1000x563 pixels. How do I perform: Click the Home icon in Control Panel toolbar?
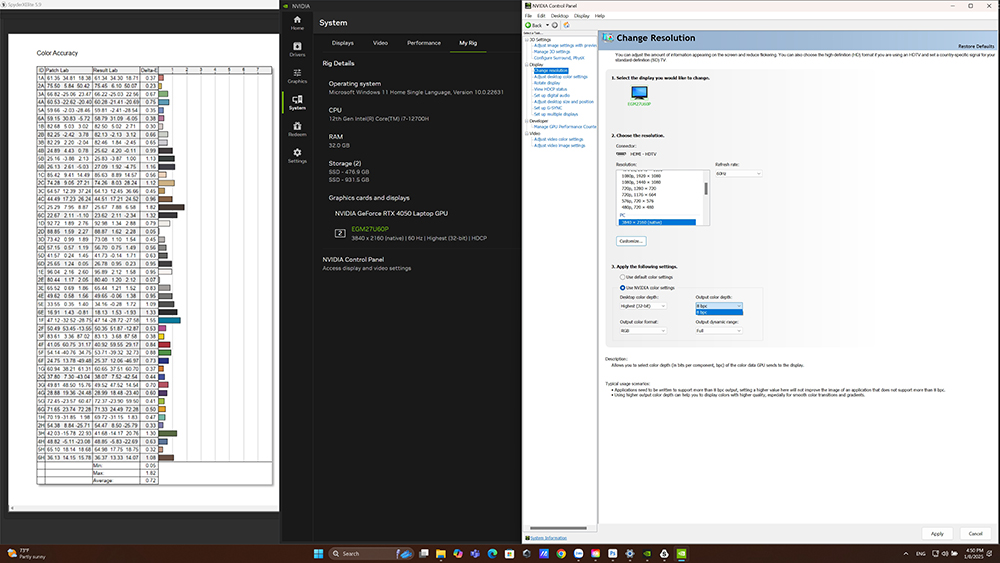point(566,25)
